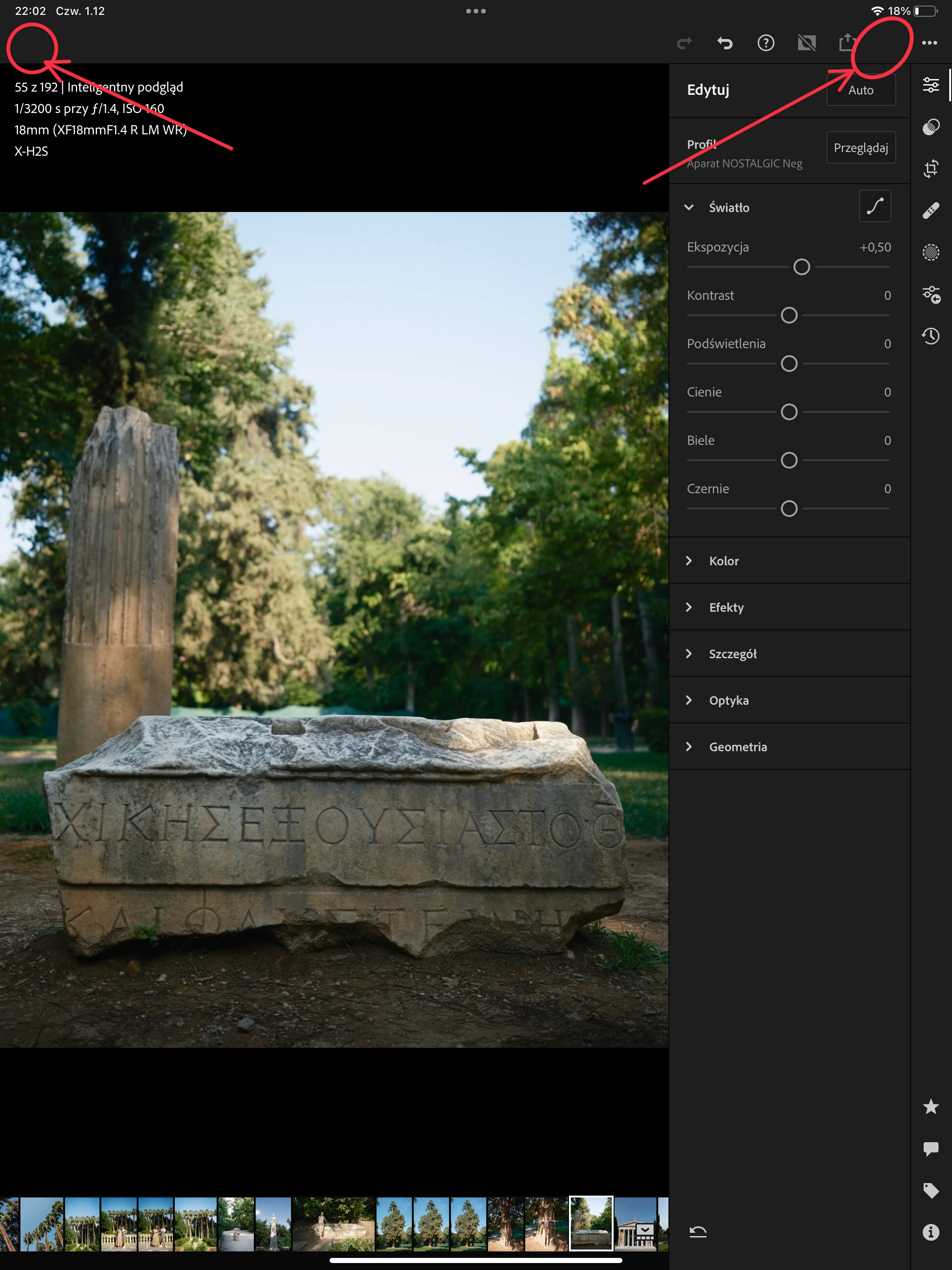Viewport: 952px width, 1270px height.
Task: Open the help question mark icon
Action: [x=766, y=43]
